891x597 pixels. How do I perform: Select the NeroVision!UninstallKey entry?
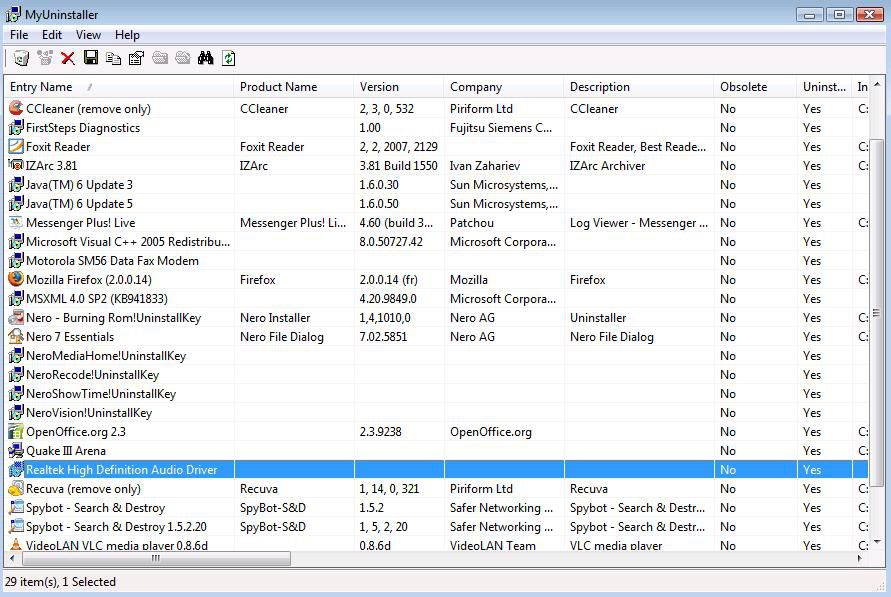tap(89, 412)
